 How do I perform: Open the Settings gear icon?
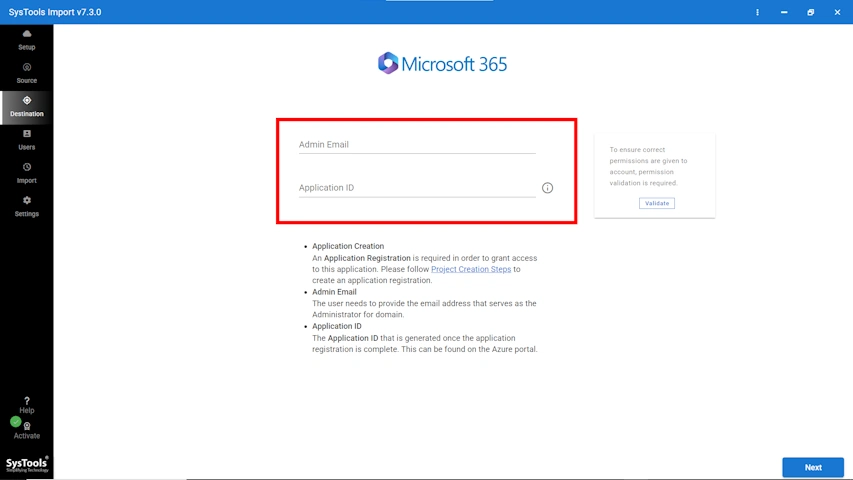27,200
